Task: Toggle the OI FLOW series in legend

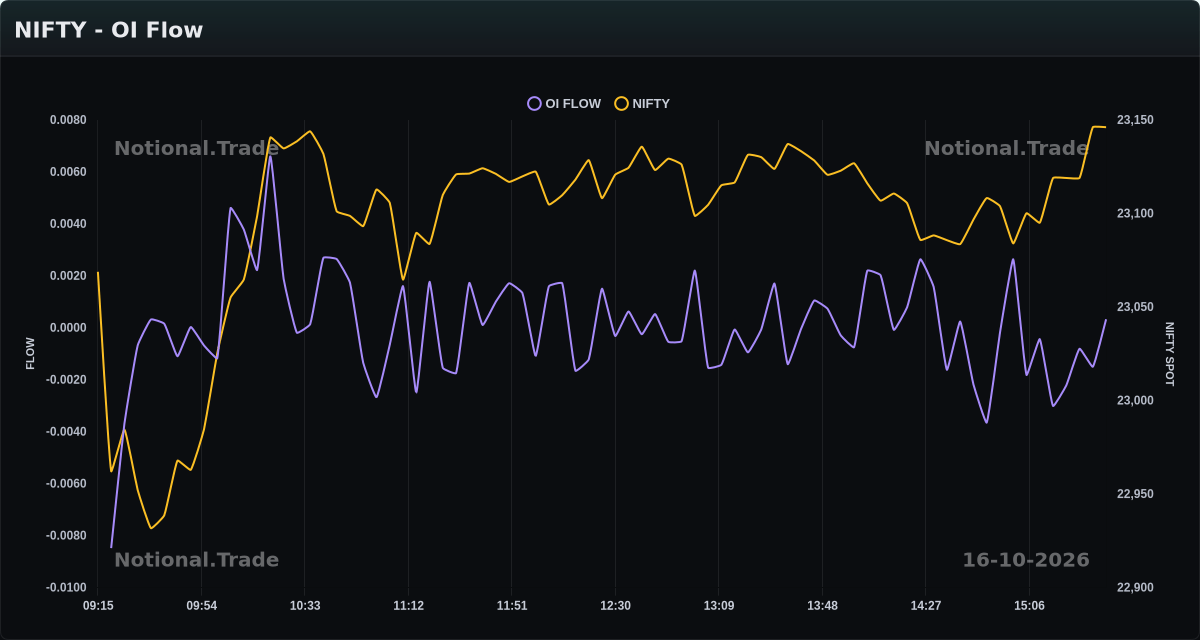Action: point(565,104)
